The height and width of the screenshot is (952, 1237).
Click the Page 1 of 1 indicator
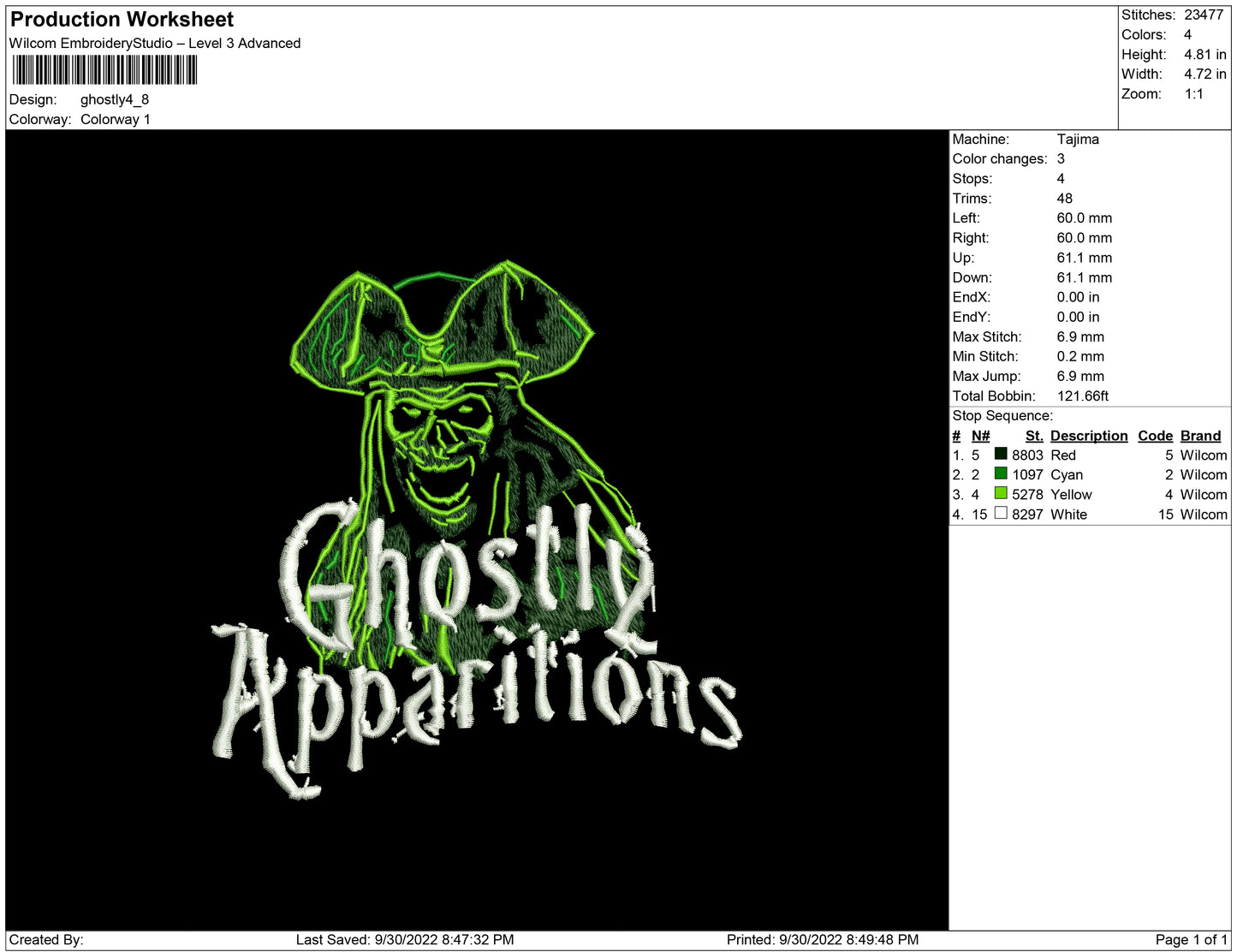pos(1191,939)
